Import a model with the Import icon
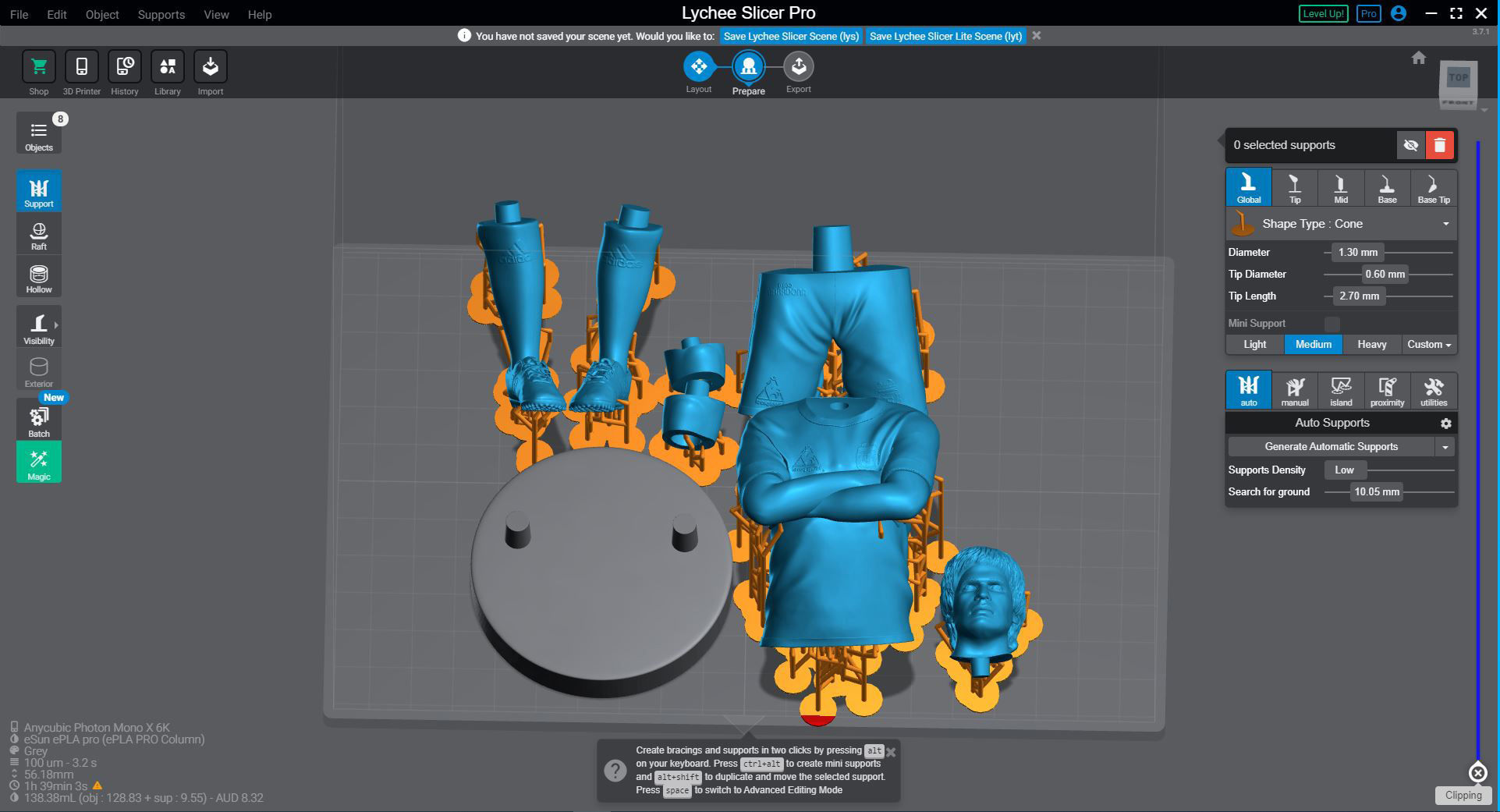Image resolution: width=1500 pixels, height=812 pixels. (211, 67)
